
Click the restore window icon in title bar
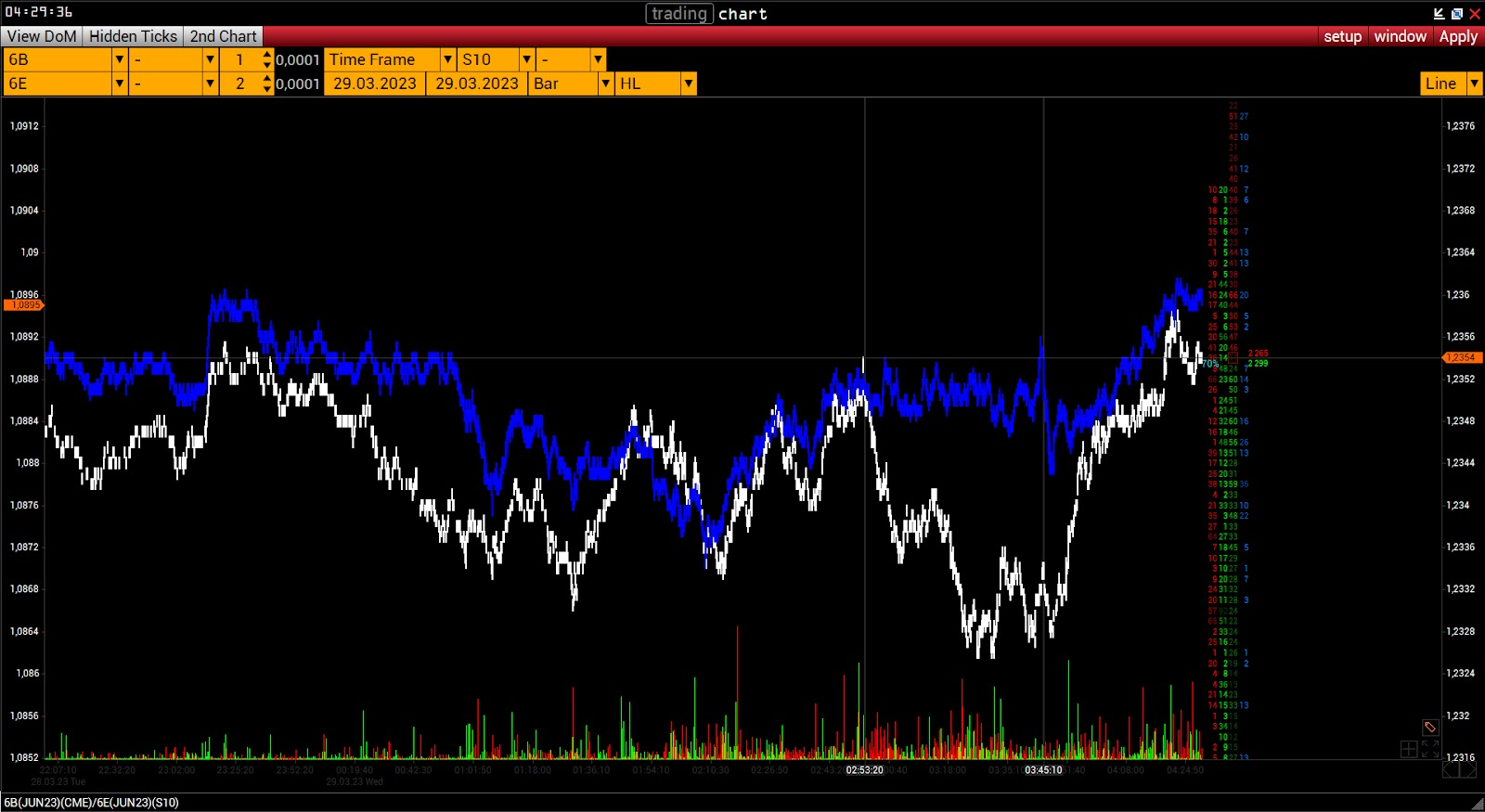click(x=1456, y=13)
